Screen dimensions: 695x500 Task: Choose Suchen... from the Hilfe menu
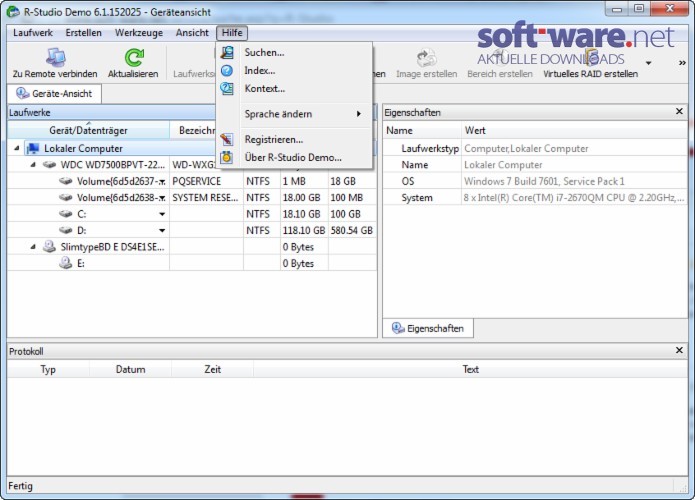point(294,52)
